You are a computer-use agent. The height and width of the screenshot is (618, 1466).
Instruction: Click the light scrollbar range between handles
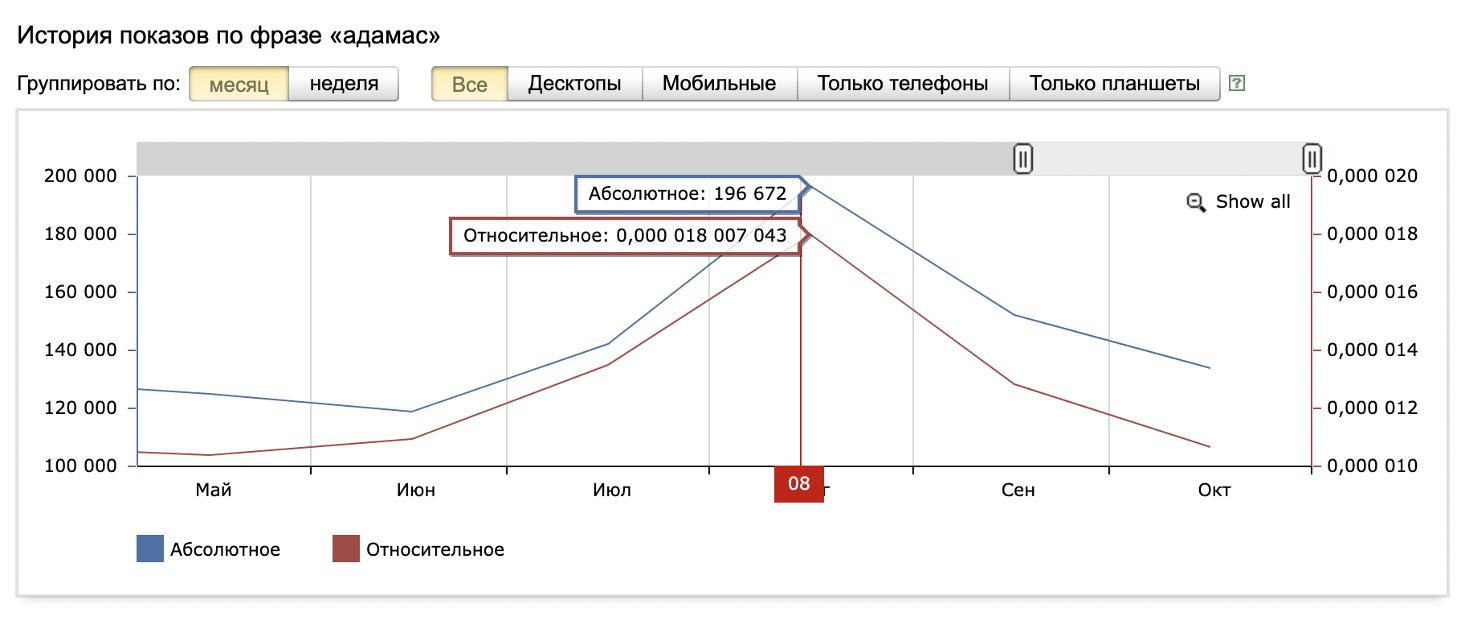[1167, 158]
